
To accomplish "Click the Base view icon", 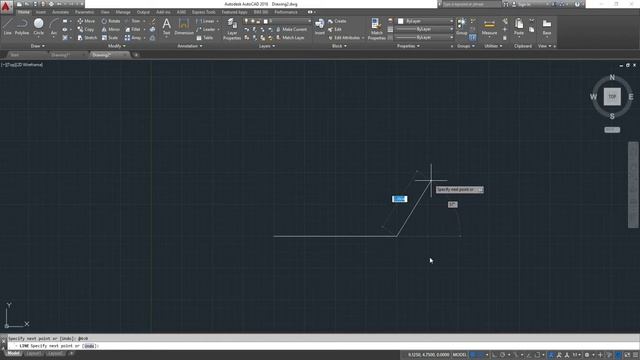I will (547, 27).
